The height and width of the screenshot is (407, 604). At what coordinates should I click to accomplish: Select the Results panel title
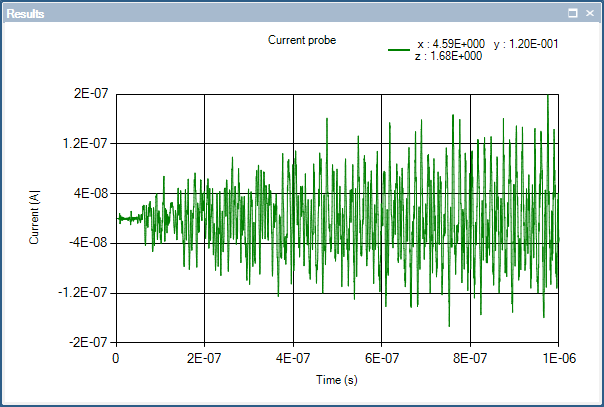pyautogui.click(x=25, y=14)
